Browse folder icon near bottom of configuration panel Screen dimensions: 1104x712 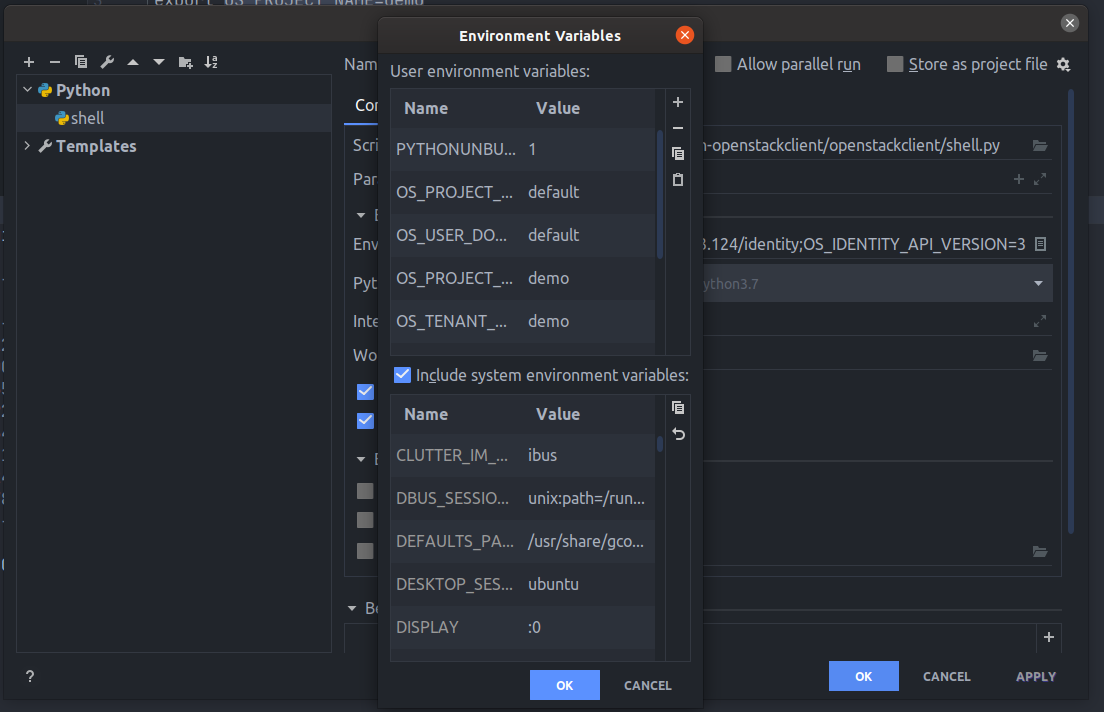pyautogui.click(x=1040, y=551)
